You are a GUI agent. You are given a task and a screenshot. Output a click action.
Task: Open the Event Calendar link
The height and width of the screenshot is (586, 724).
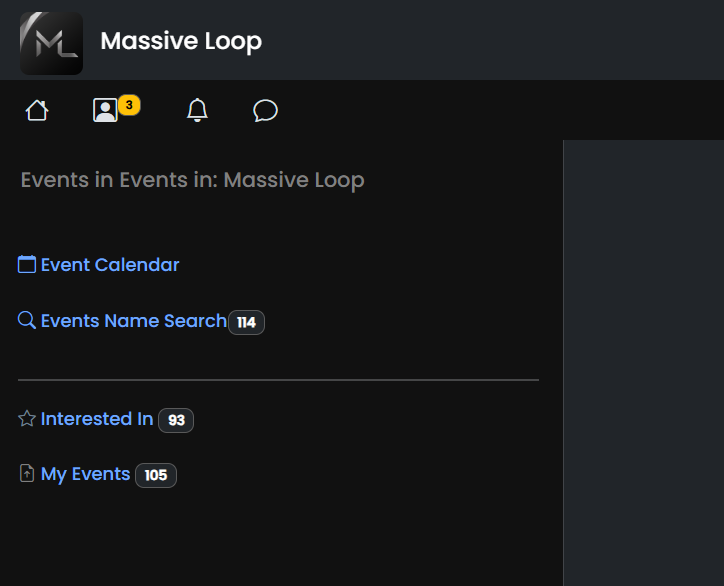(x=110, y=265)
